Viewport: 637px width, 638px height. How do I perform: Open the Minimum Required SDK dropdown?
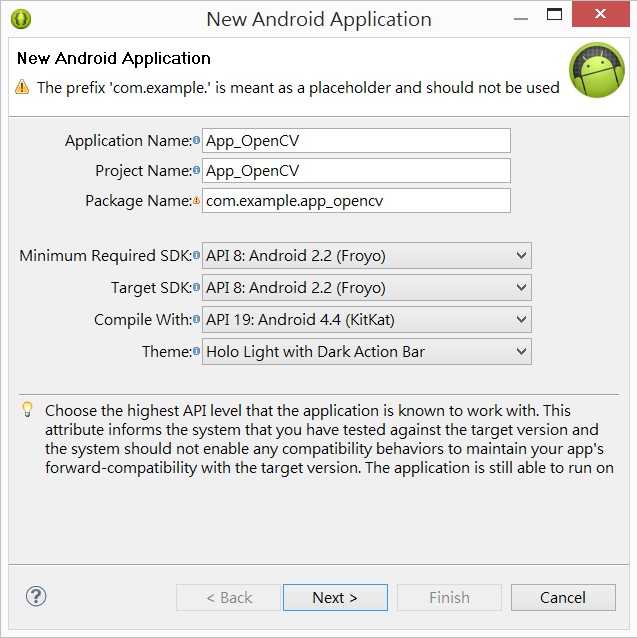(x=366, y=256)
